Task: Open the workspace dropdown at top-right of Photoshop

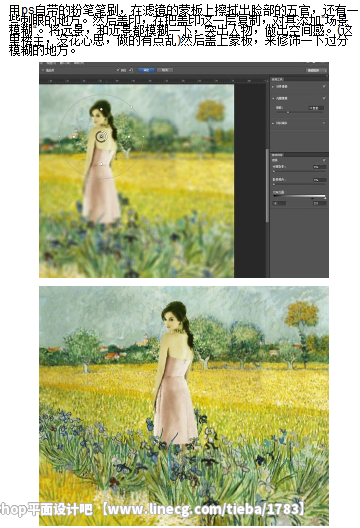Action: point(316,70)
